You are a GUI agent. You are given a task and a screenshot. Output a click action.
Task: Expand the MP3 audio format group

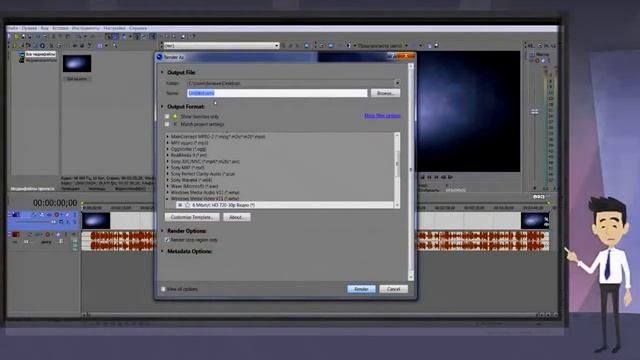click(168, 143)
